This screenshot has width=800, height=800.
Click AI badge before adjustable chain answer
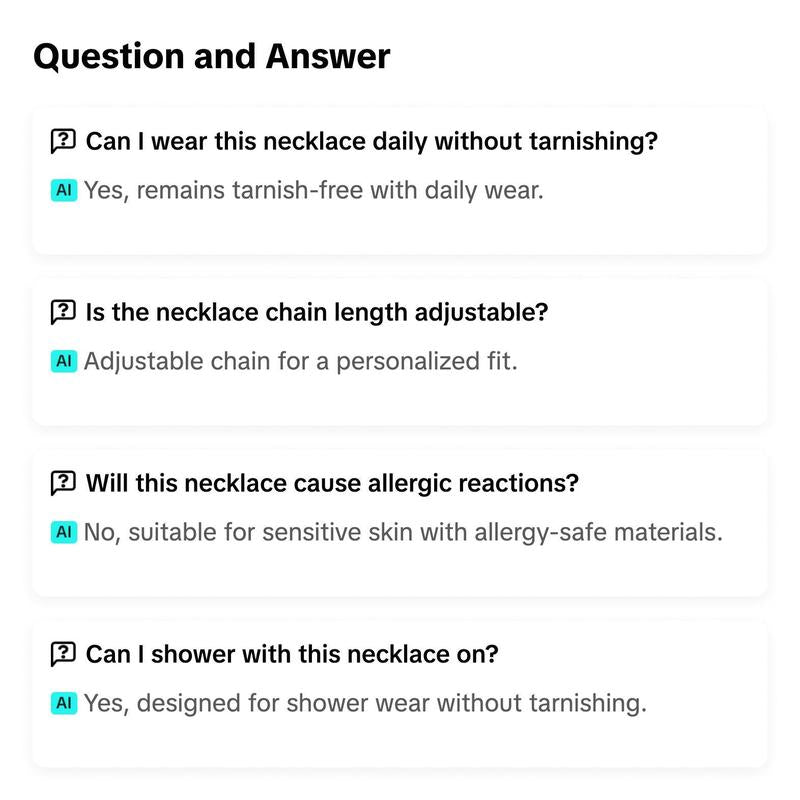pyautogui.click(x=64, y=361)
